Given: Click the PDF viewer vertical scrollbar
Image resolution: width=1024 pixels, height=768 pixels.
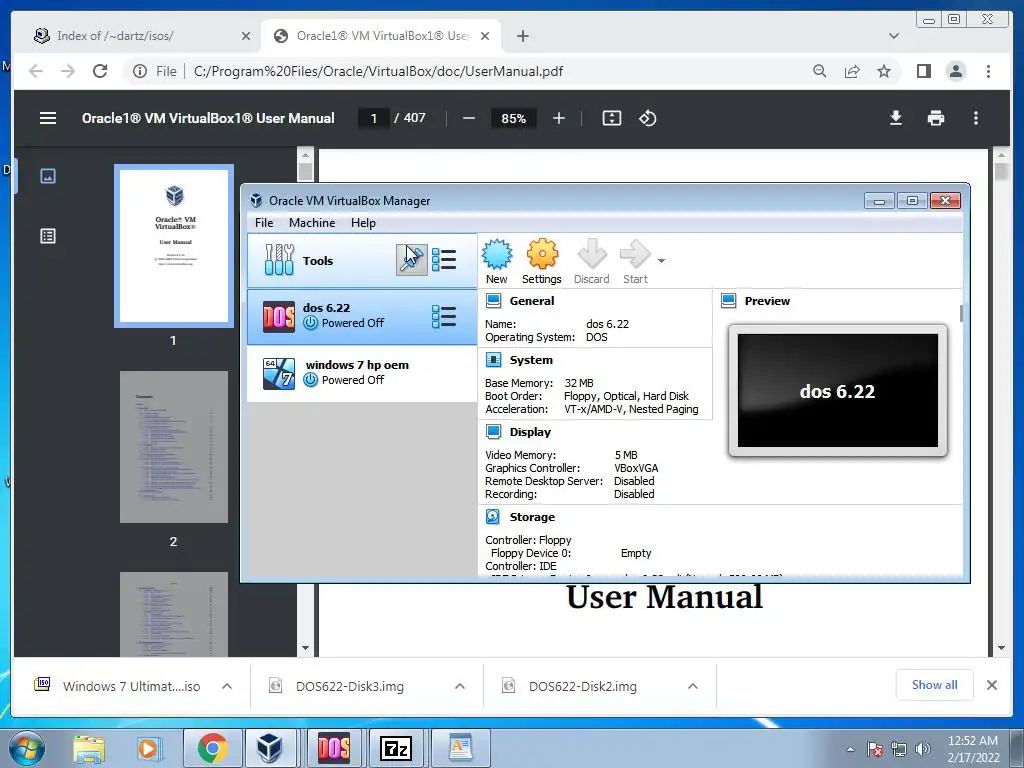Looking at the screenshot, I should point(1001,401).
